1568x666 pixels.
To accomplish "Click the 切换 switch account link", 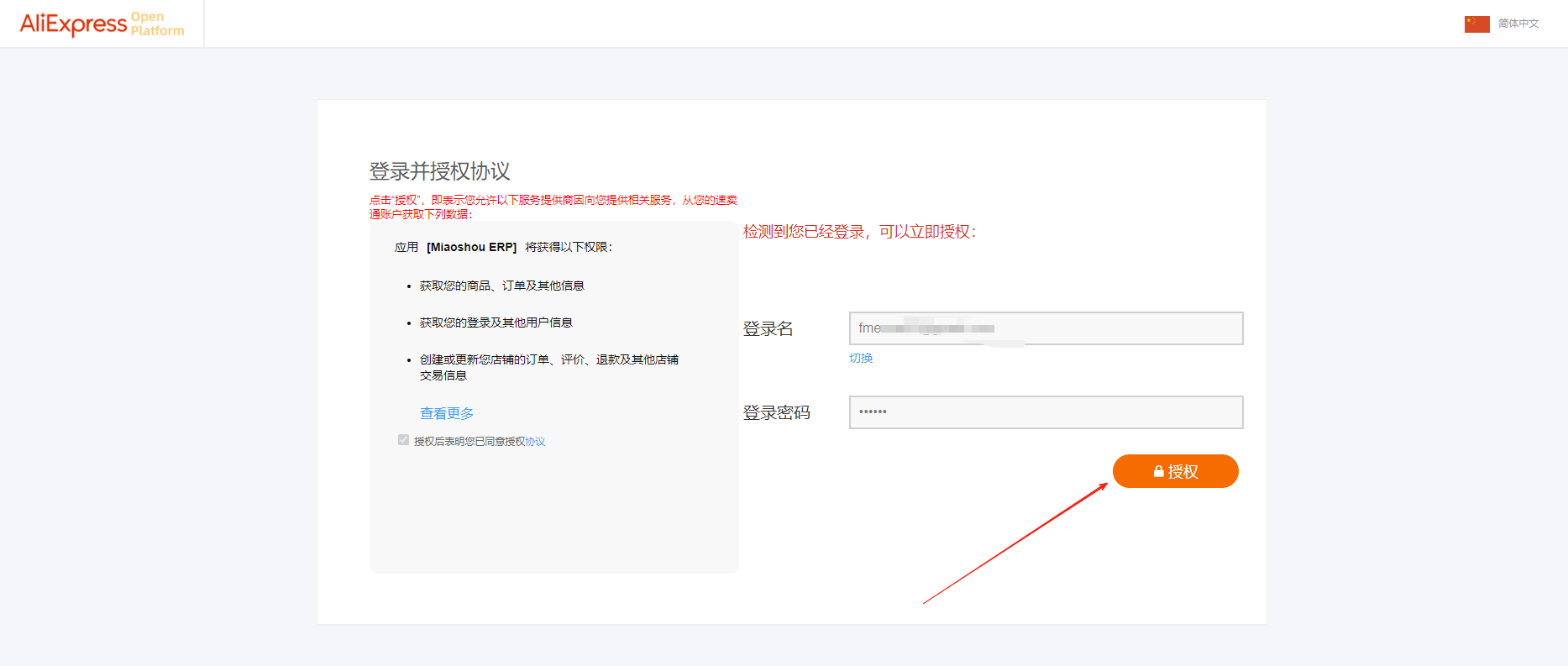I will pyautogui.click(x=861, y=358).
